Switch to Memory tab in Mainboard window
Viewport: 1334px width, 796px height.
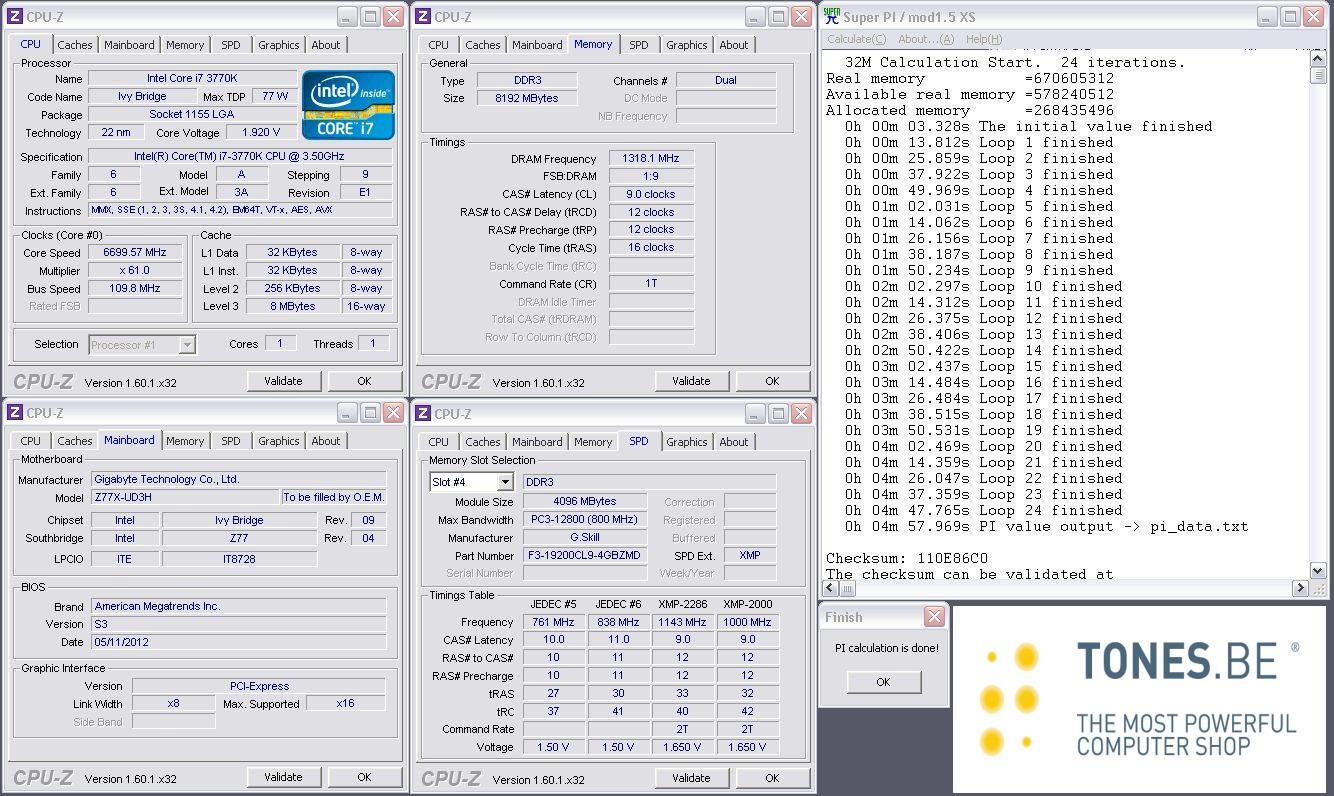[x=185, y=441]
